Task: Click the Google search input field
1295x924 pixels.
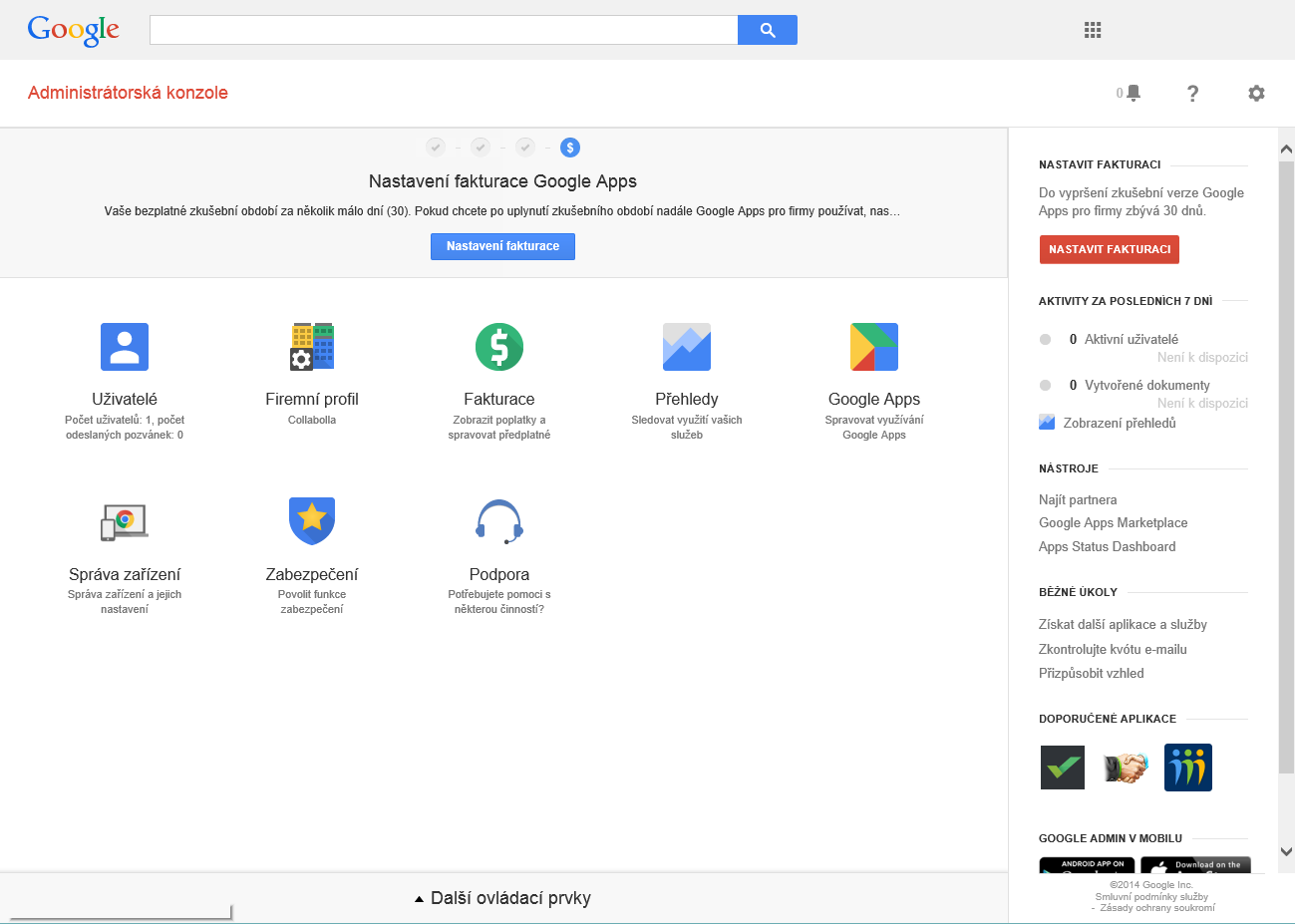Action: click(444, 30)
